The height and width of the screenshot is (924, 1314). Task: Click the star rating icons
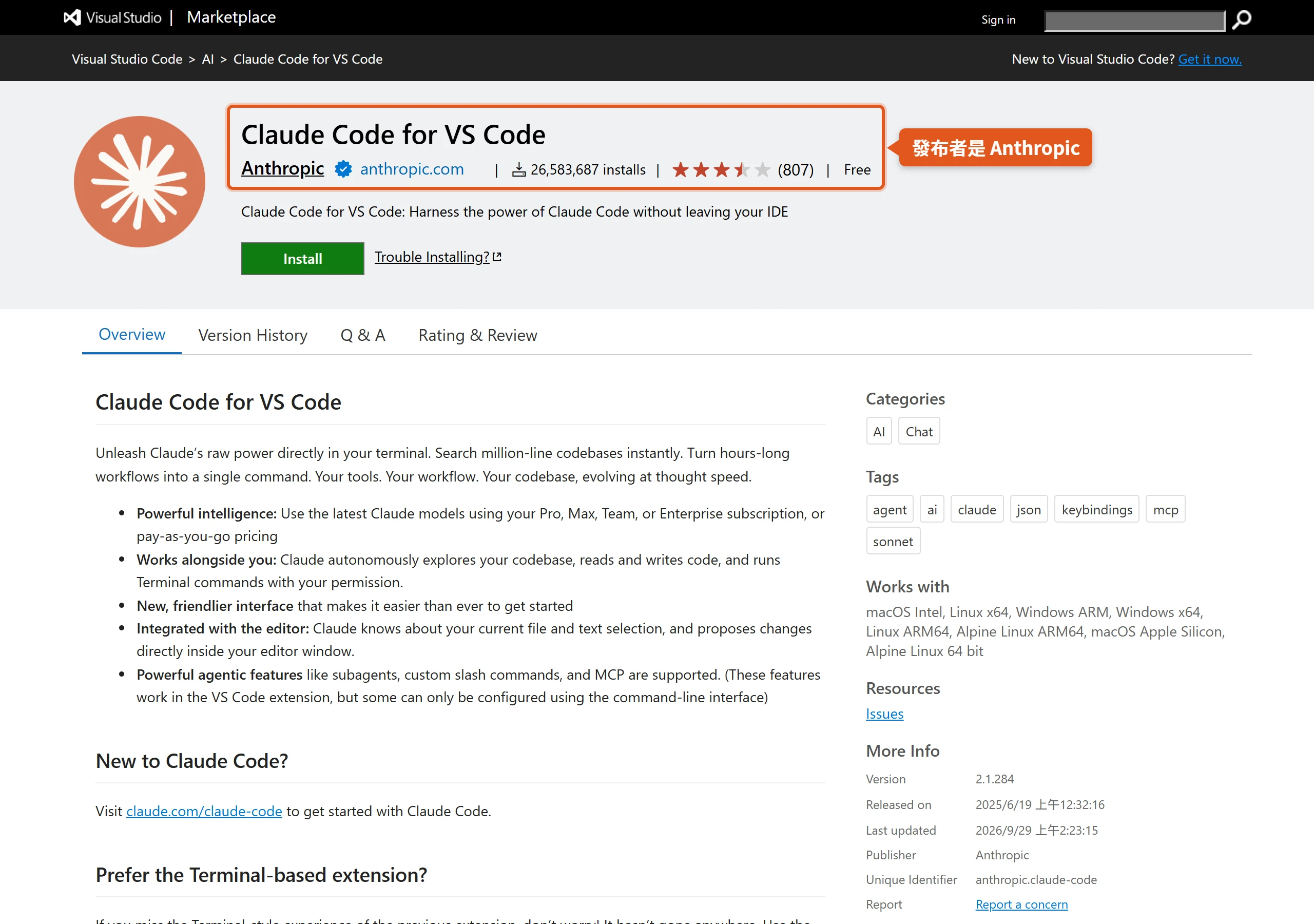(x=721, y=169)
